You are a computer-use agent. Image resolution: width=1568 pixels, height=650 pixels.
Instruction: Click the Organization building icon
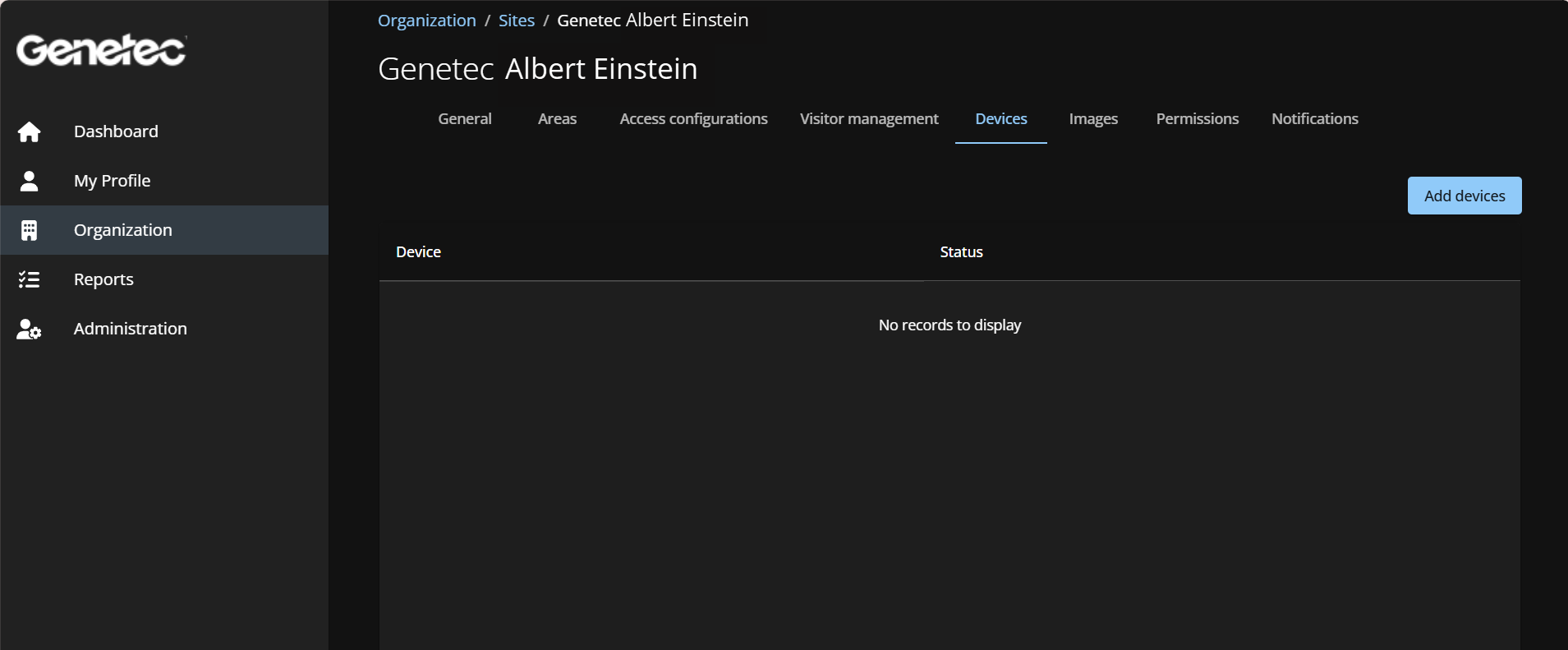pos(29,230)
